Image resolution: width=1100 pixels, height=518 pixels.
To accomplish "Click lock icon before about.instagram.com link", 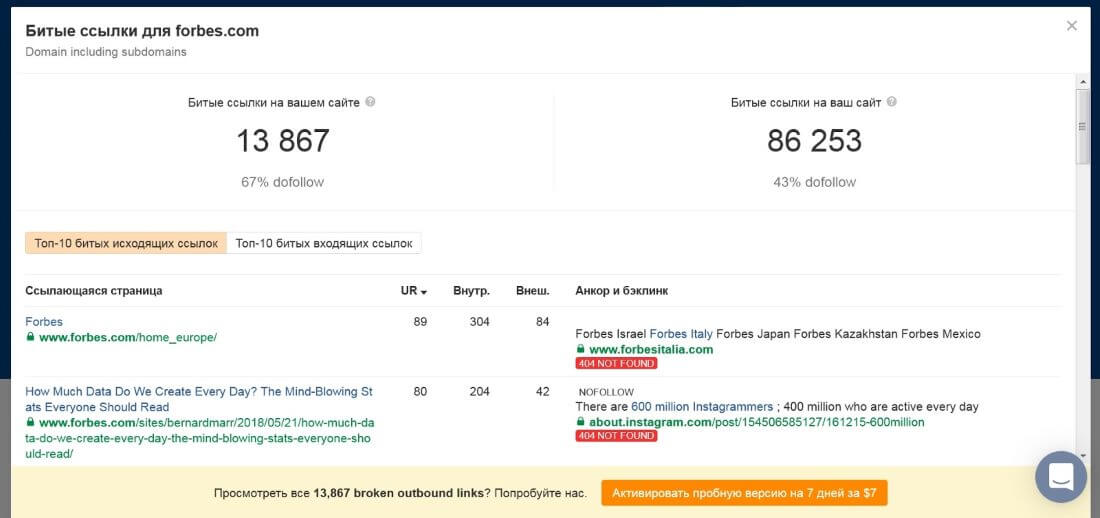I will pyautogui.click(x=580, y=422).
